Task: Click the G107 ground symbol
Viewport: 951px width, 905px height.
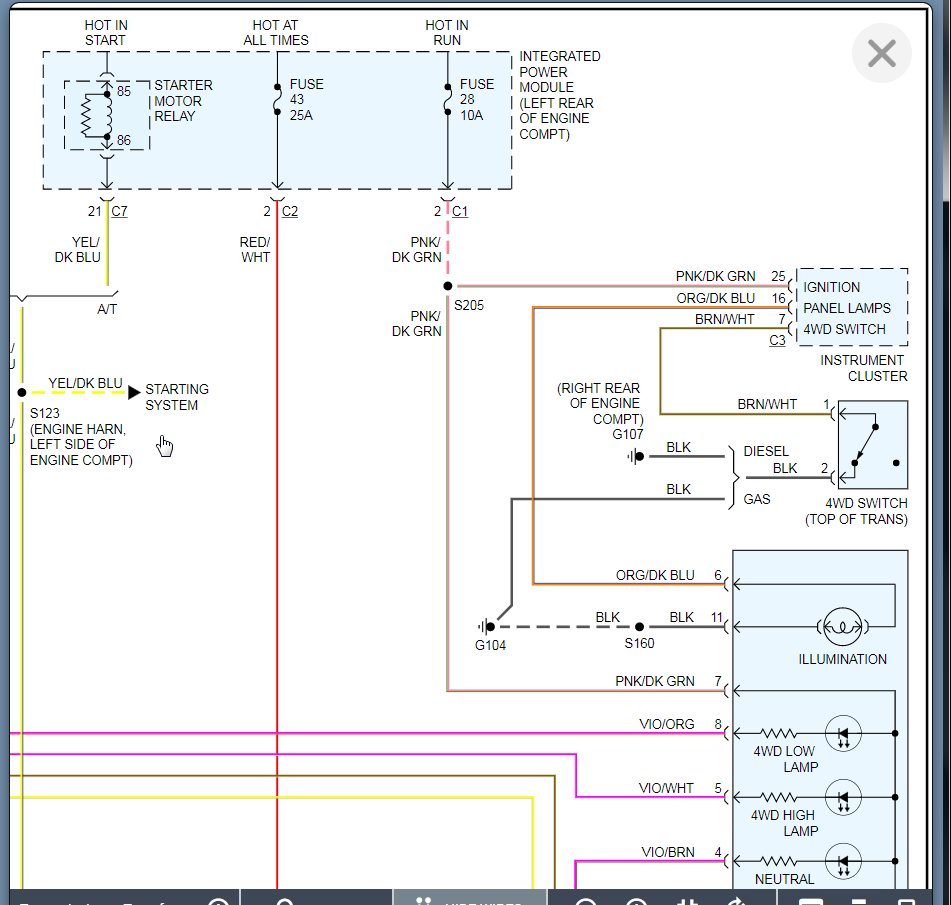Action: [x=636, y=456]
